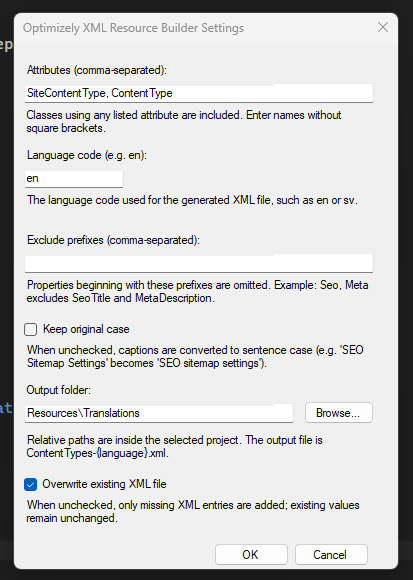Click the hint 'Relative paths are inside the selected project'

point(175,446)
